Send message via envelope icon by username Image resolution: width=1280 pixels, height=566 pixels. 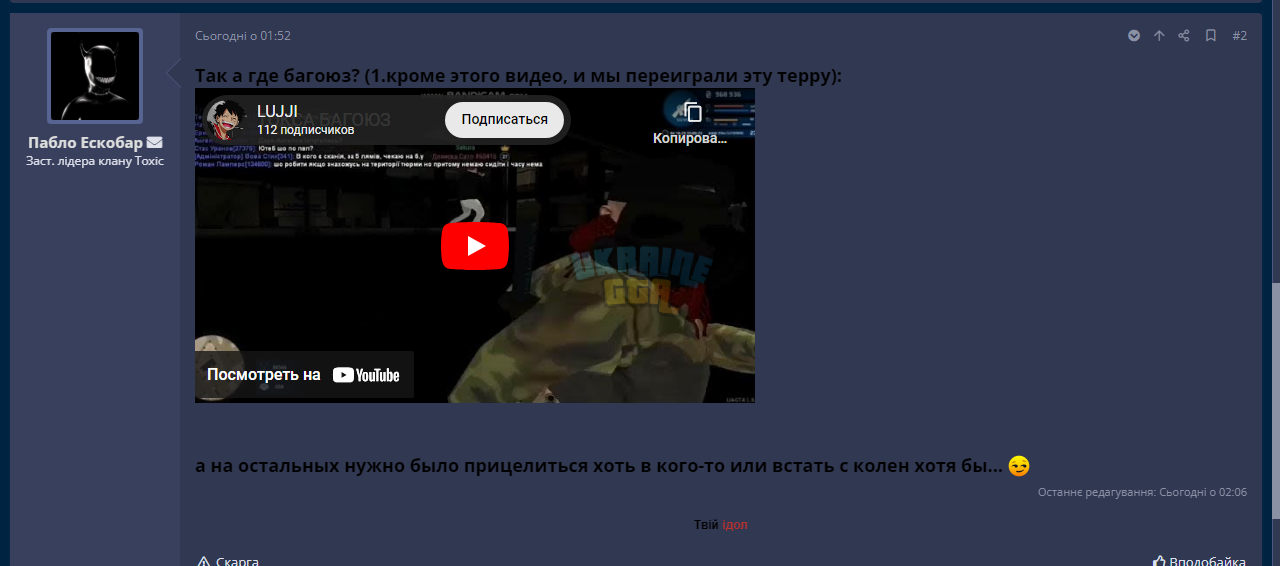click(x=154, y=143)
